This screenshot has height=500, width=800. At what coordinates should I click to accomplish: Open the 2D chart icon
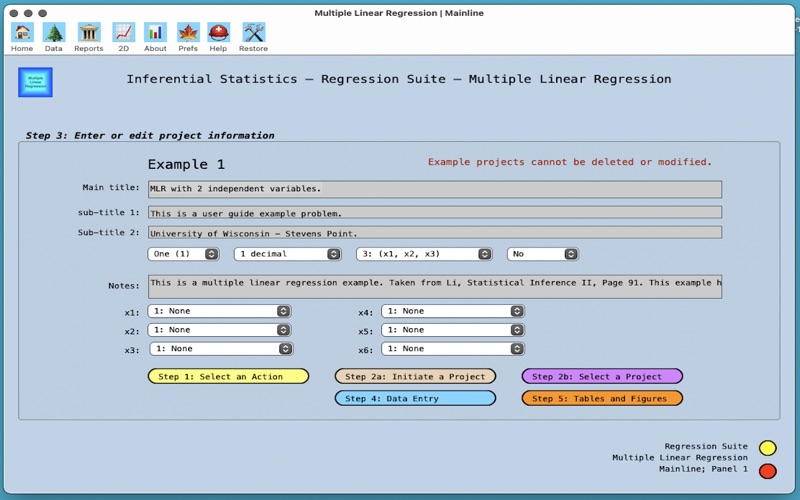[123, 33]
